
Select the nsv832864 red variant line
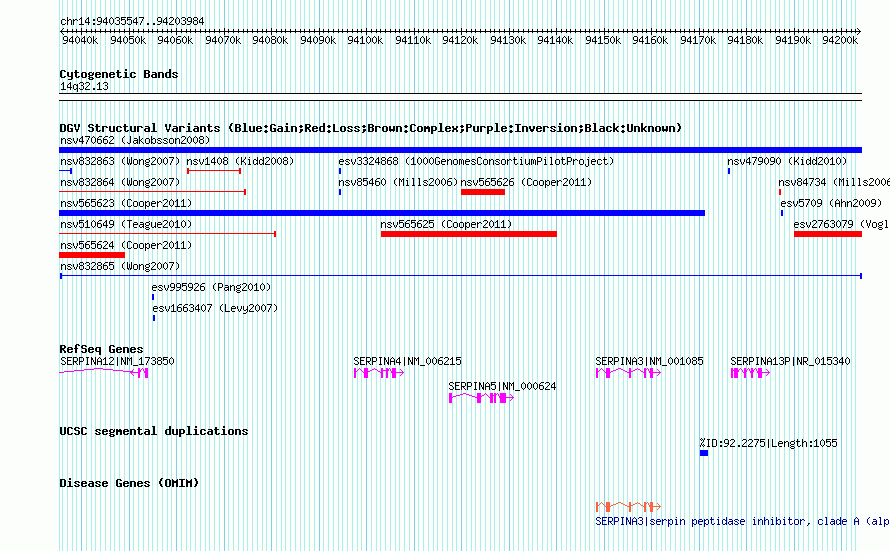point(152,192)
